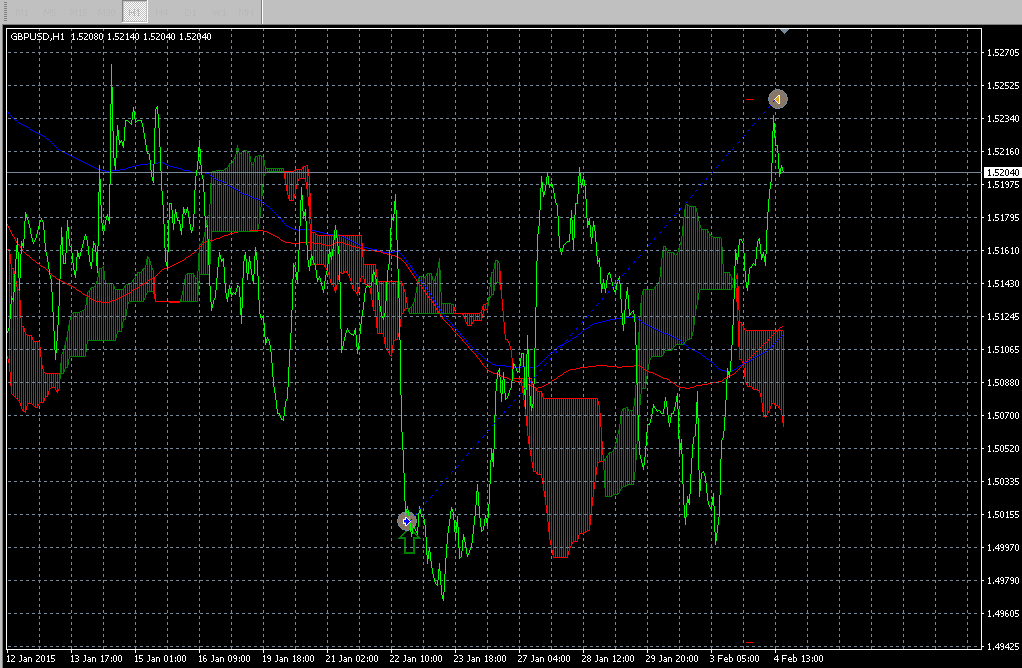The width and height of the screenshot is (1022, 668).
Task: Select the dashed blue trade connection line
Action: click(592, 310)
